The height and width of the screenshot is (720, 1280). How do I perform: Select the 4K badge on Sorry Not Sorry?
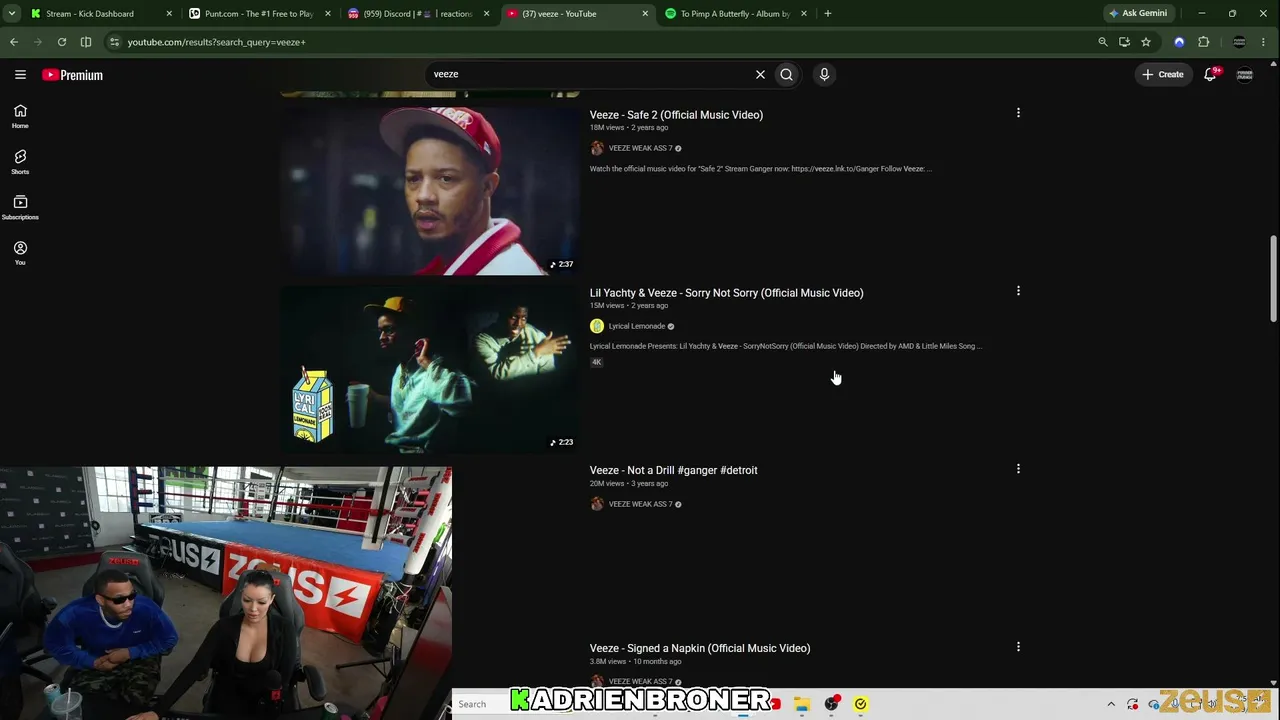tap(596, 362)
